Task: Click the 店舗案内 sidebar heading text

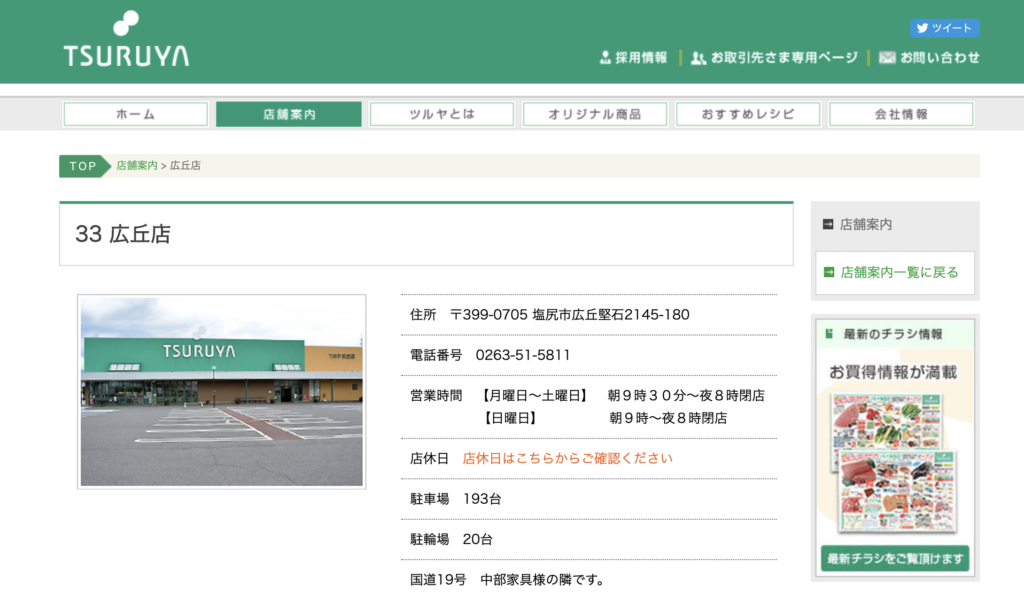Action: (x=866, y=225)
